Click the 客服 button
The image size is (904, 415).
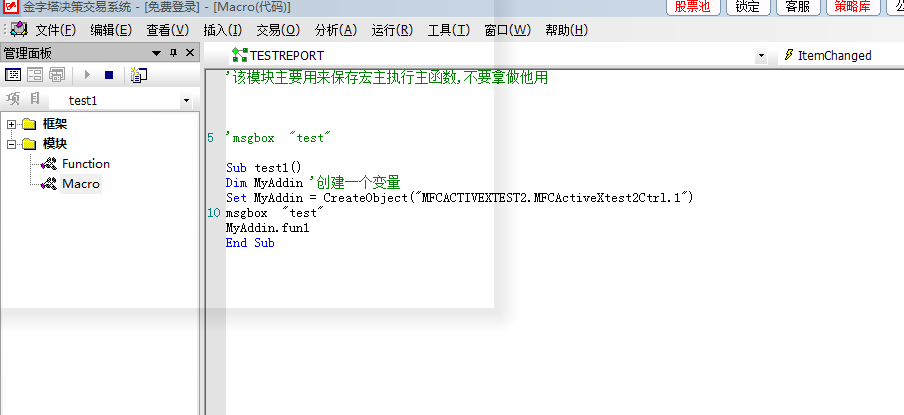tap(798, 7)
